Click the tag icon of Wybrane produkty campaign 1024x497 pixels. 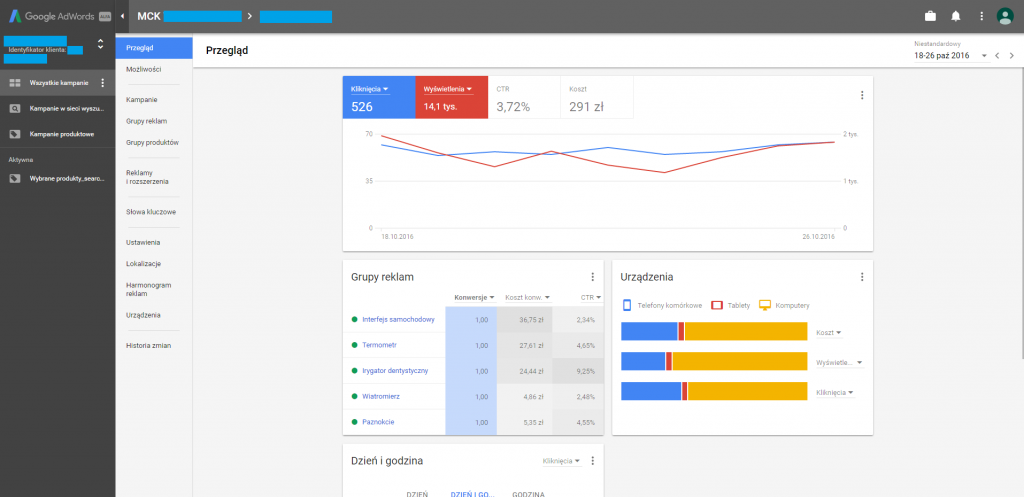click(14, 178)
